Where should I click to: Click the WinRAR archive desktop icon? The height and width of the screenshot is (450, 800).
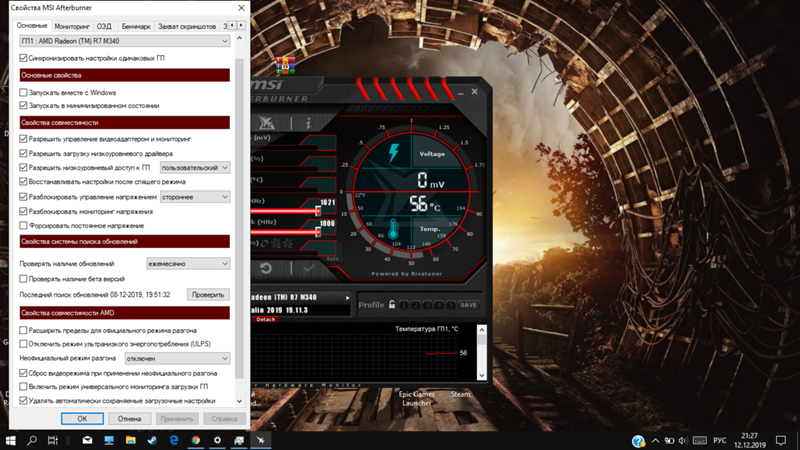285,66
